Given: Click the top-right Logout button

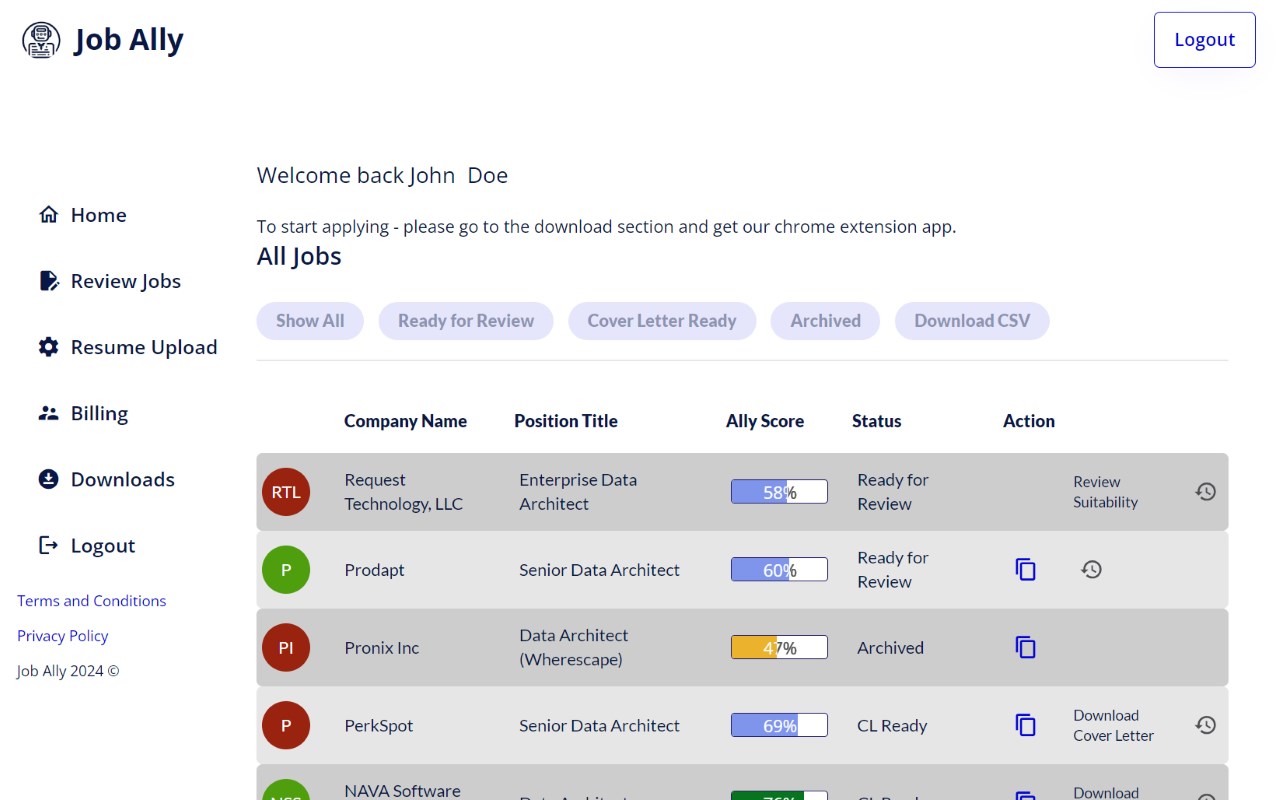Looking at the screenshot, I should (1205, 40).
